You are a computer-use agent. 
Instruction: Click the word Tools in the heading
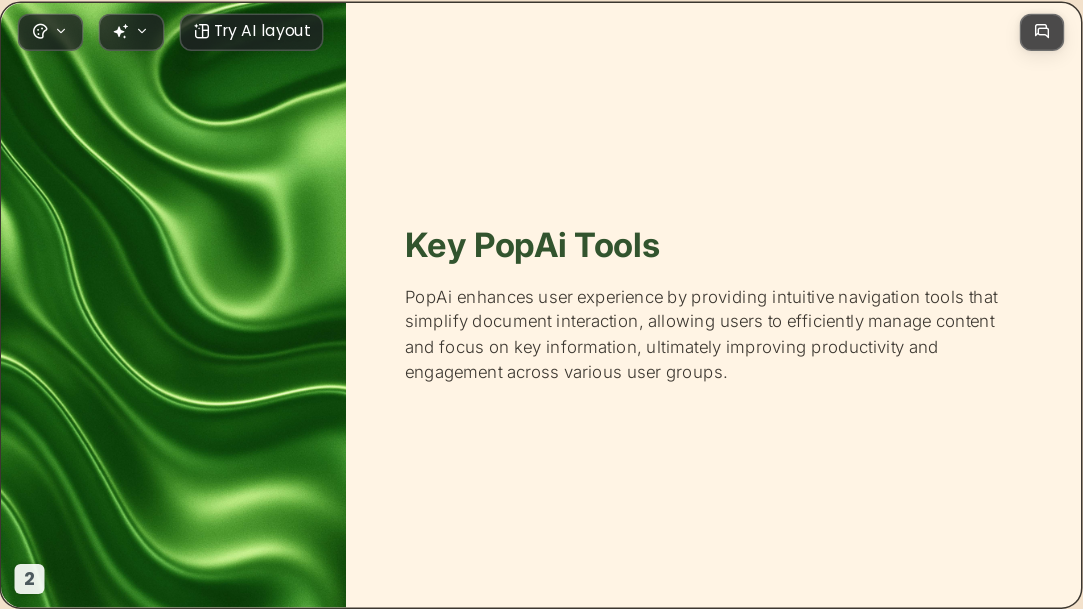coord(617,245)
